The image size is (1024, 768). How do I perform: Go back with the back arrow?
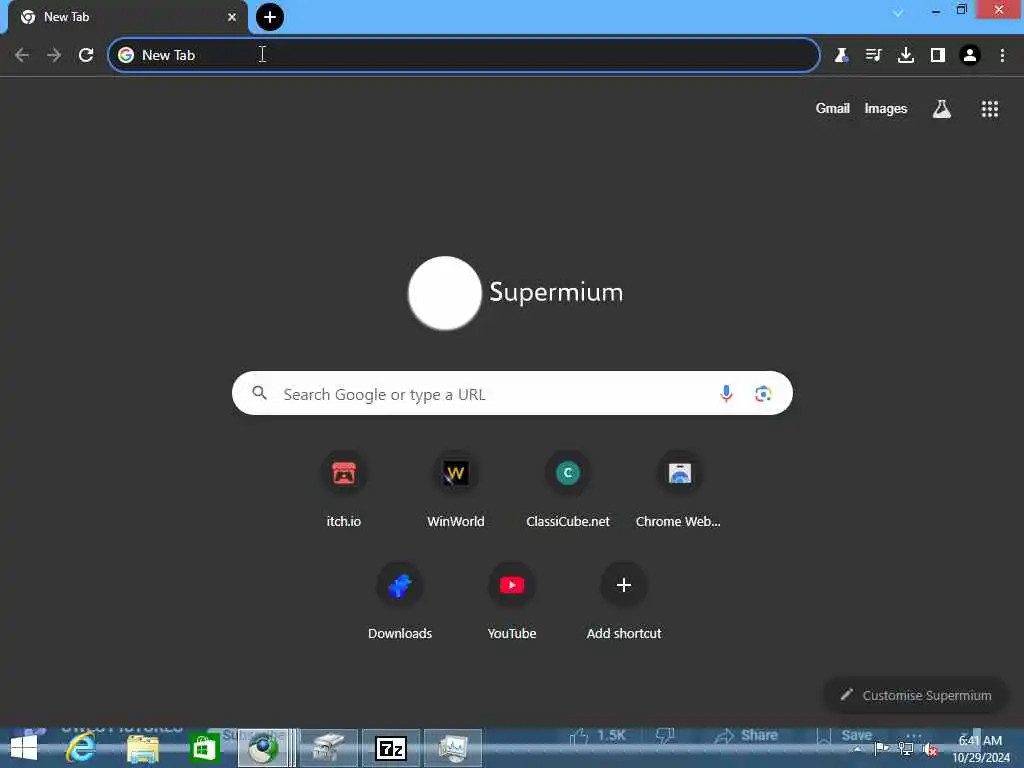coord(22,55)
